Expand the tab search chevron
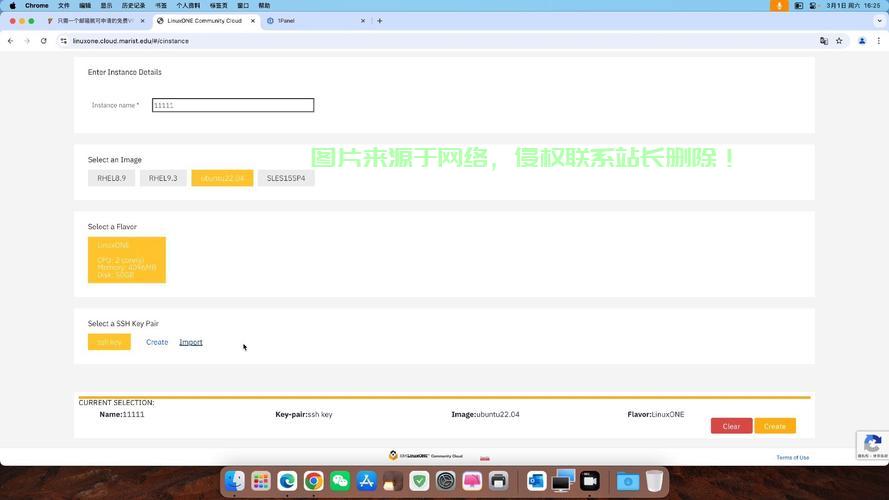Image resolution: width=889 pixels, height=500 pixels. coord(879,20)
